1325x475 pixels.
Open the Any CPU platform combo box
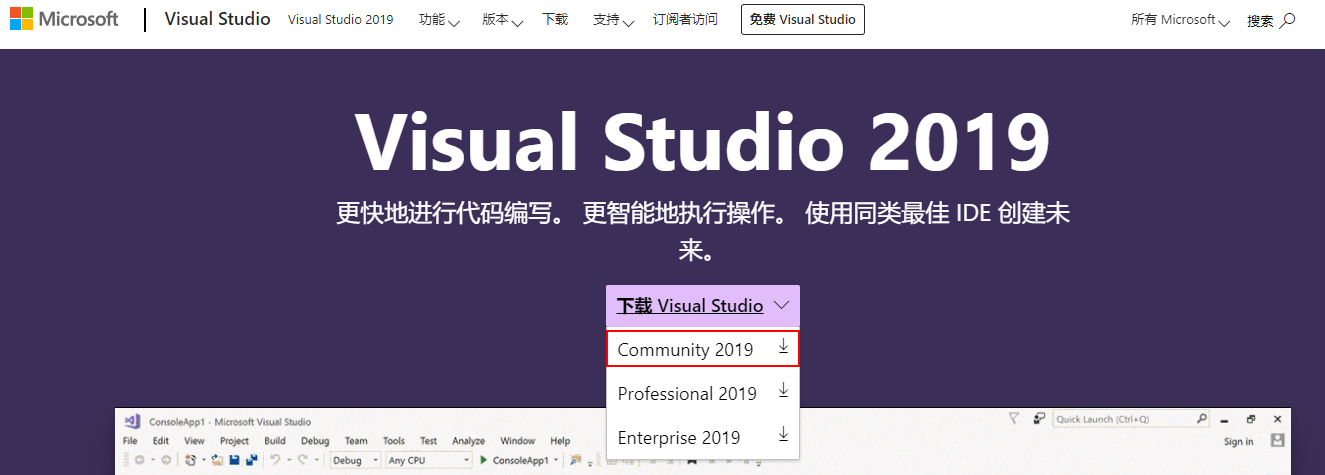click(x=428, y=460)
